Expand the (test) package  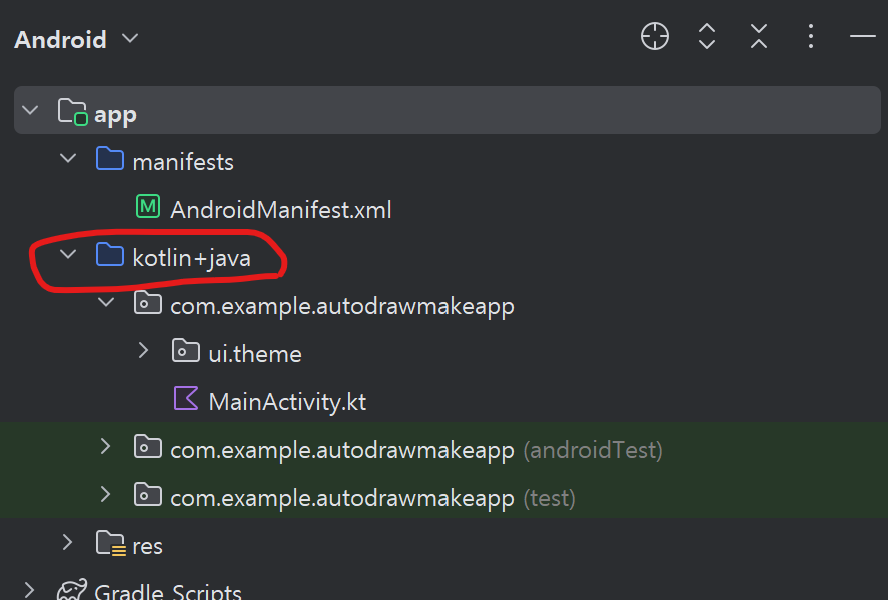(x=105, y=495)
